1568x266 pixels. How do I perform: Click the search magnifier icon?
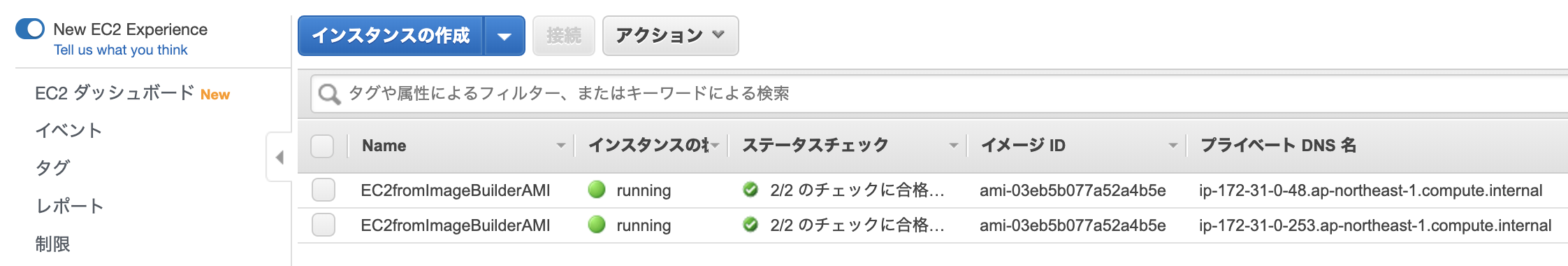(x=328, y=94)
